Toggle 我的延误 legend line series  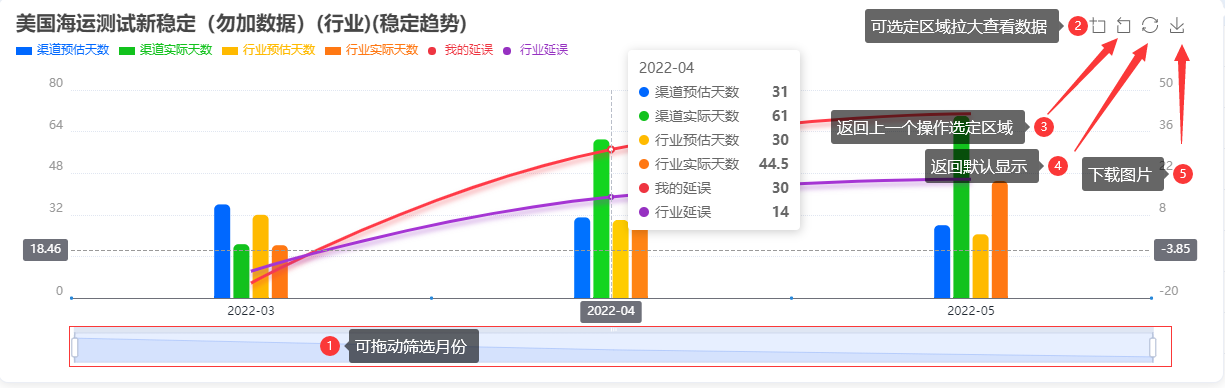click(461, 50)
